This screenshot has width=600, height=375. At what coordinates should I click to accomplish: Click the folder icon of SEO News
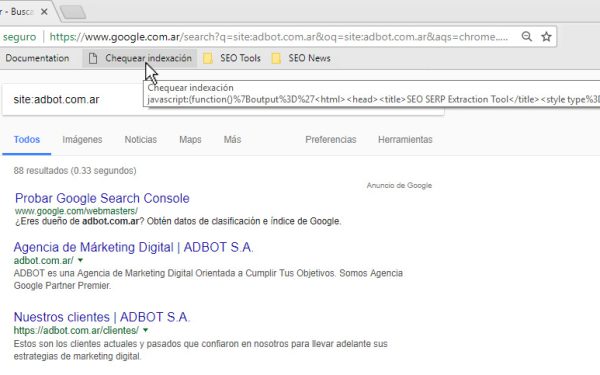(x=276, y=59)
